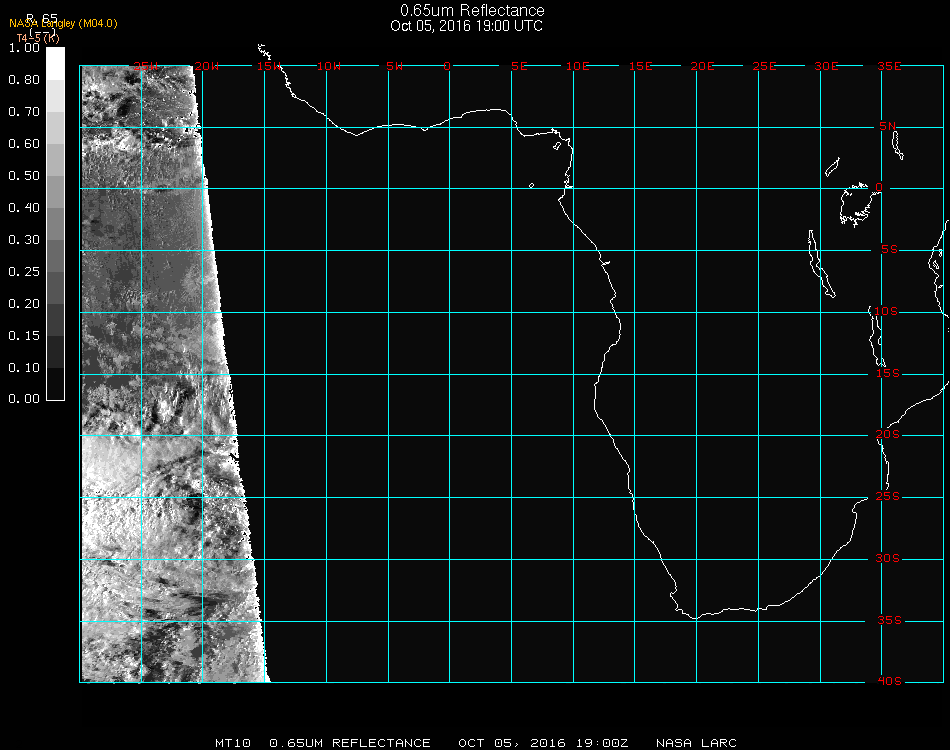Click the 0 equator latitude label at right
The height and width of the screenshot is (750, 950).
coord(879,187)
